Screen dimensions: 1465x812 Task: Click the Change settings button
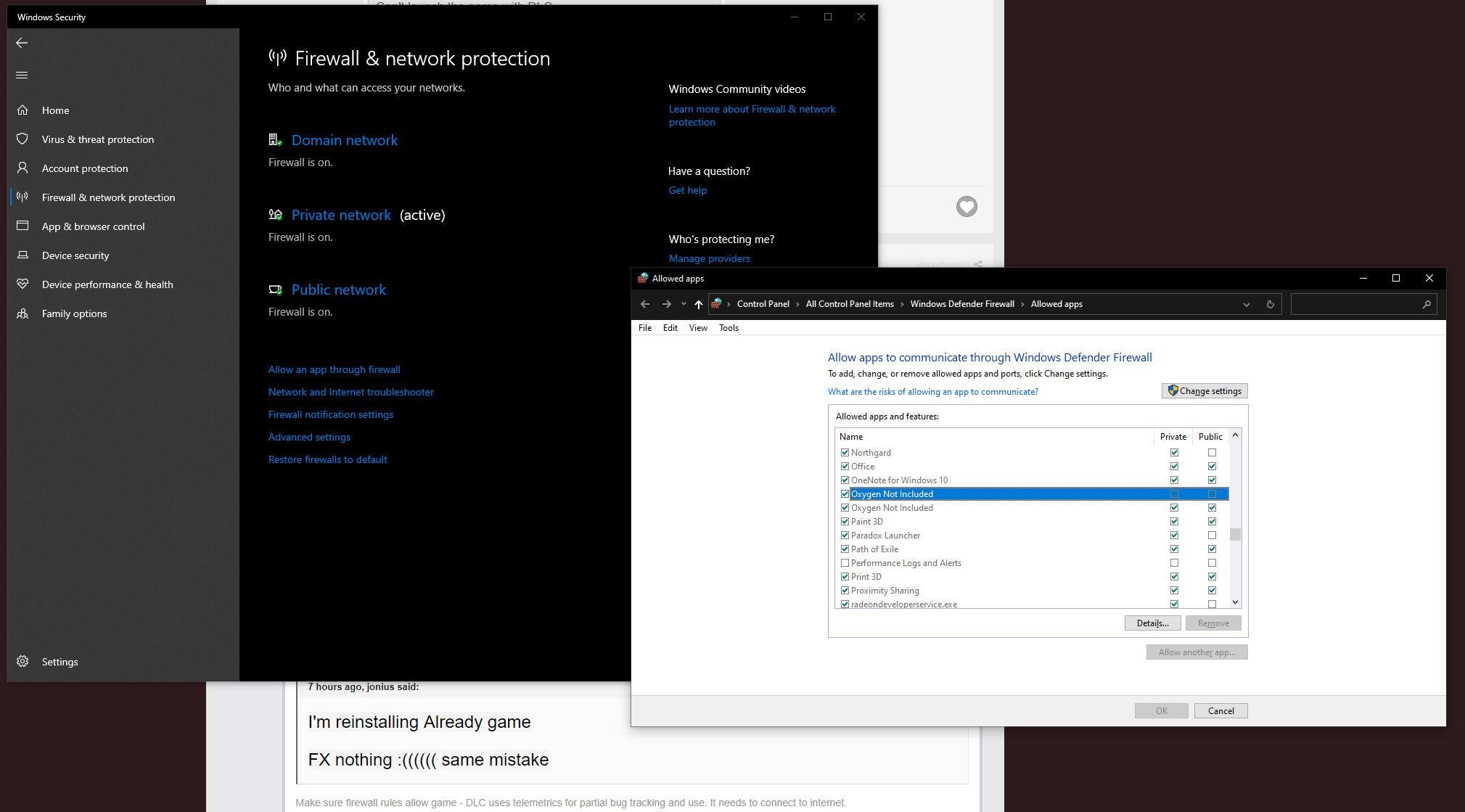[x=1204, y=390]
